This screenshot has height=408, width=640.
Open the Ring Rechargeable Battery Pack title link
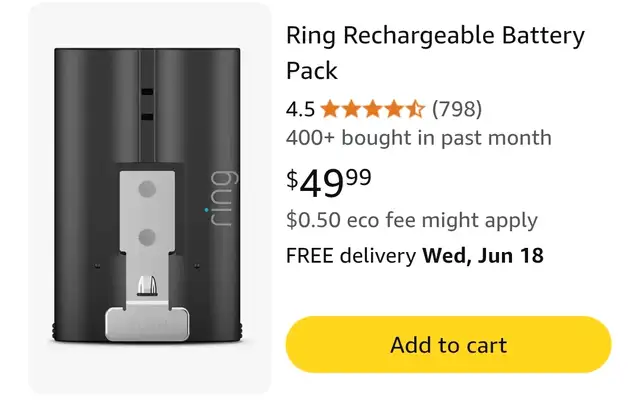click(x=435, y=53)
